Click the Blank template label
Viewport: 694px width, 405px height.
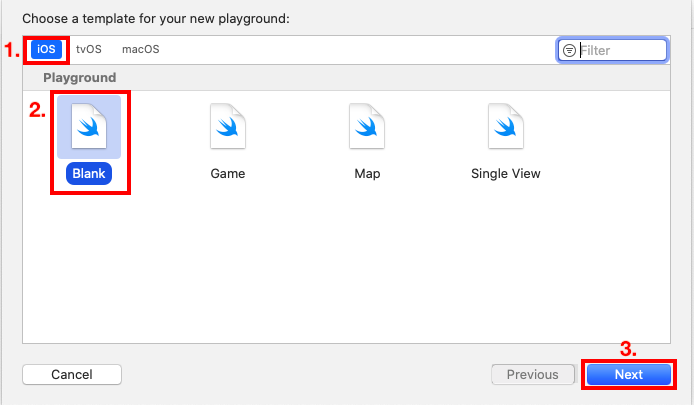89,174
